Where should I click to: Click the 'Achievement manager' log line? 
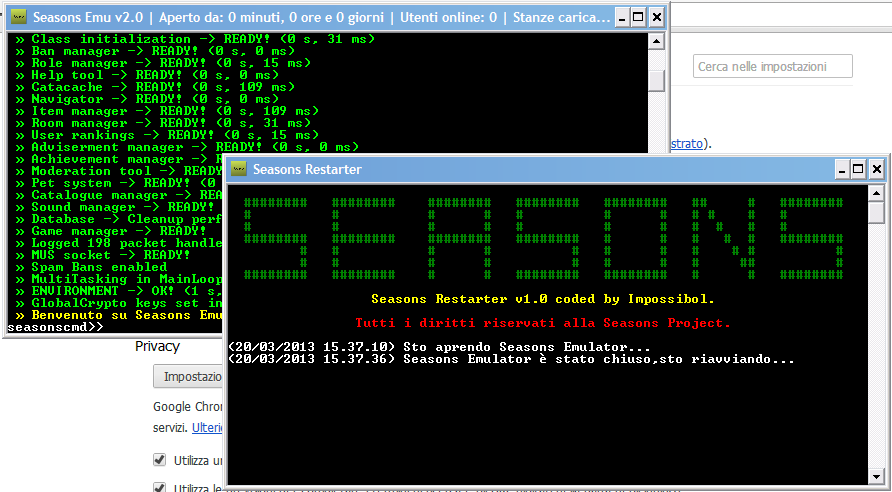119,159
